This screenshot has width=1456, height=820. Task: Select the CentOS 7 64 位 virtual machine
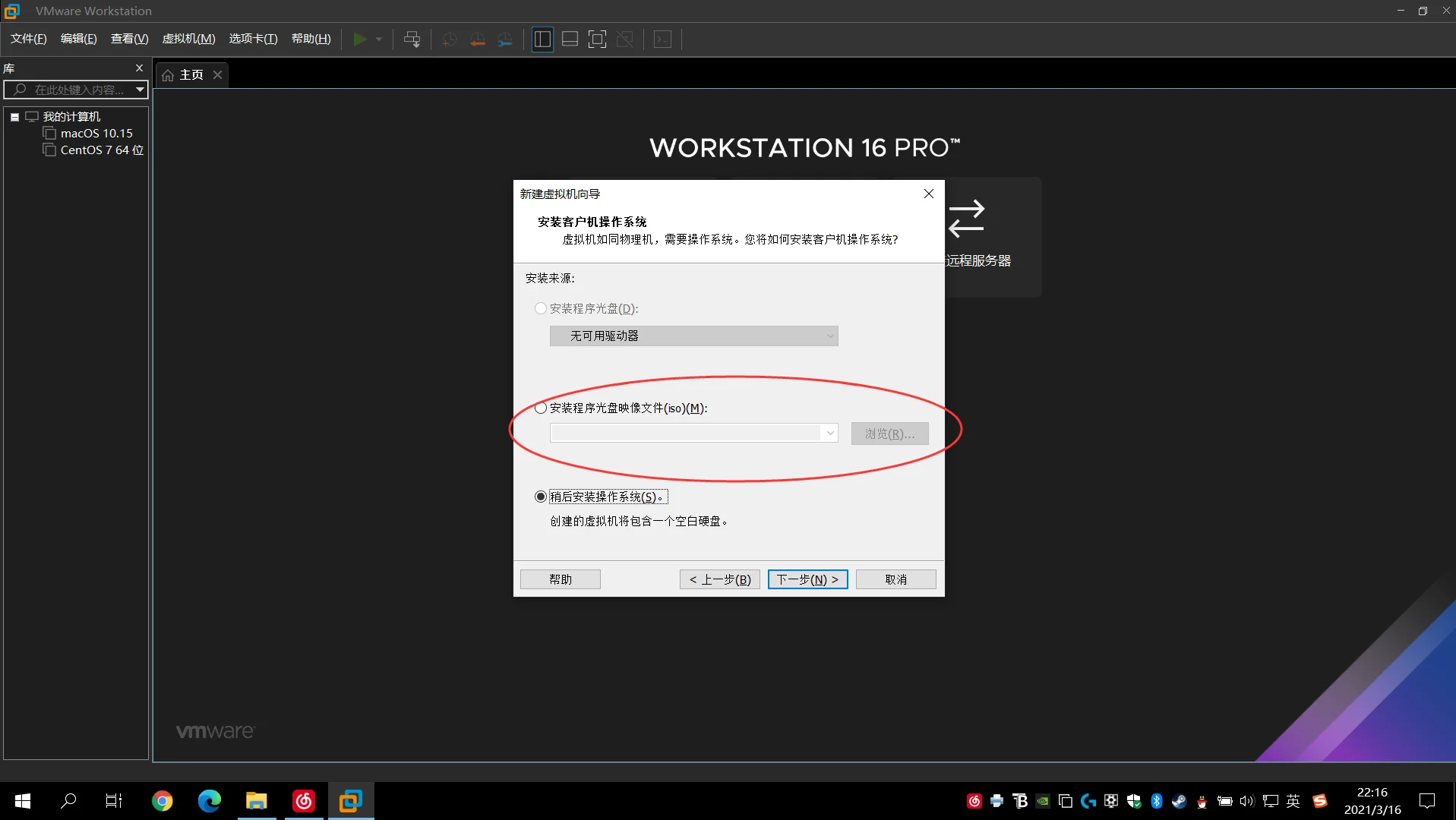pos(102,150)
